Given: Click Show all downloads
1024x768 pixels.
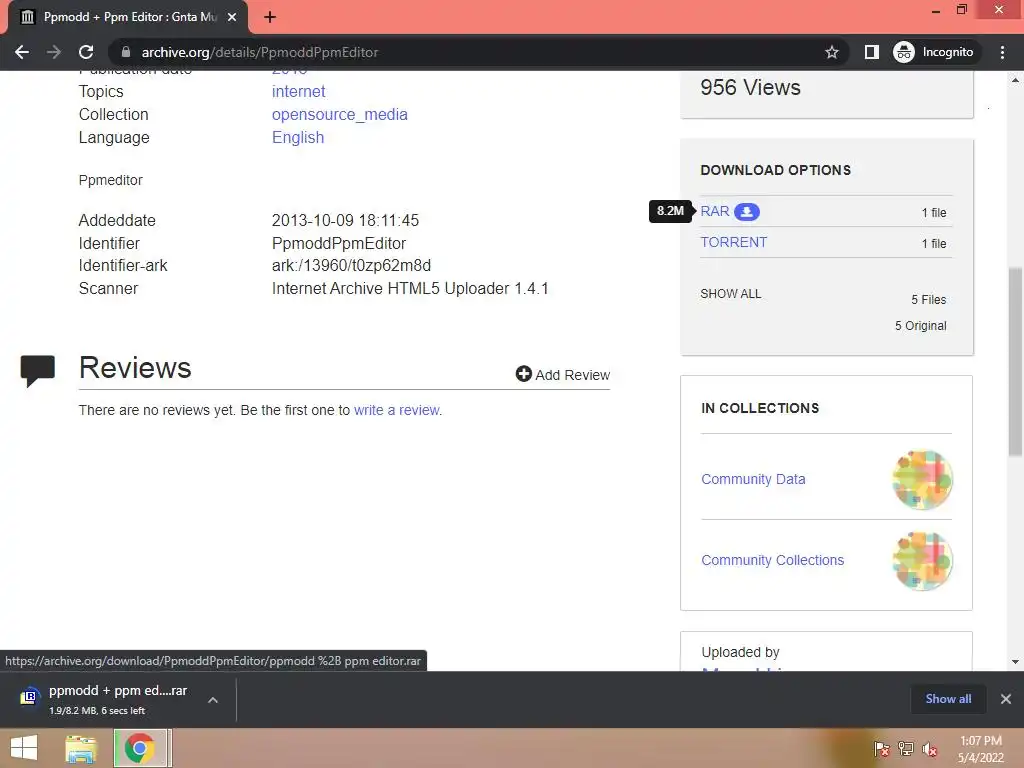Looking at the screenshot, I should [948, 699].
